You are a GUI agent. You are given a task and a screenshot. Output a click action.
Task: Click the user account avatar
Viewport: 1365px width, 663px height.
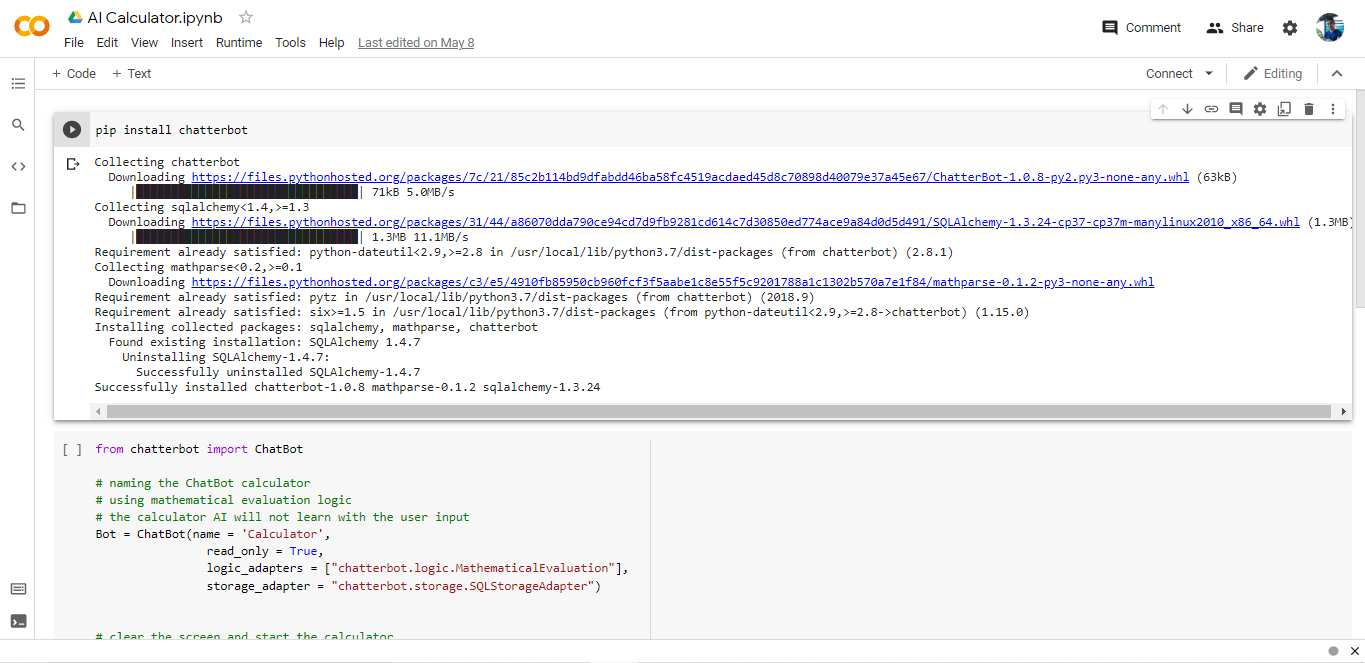(1330, 28)
